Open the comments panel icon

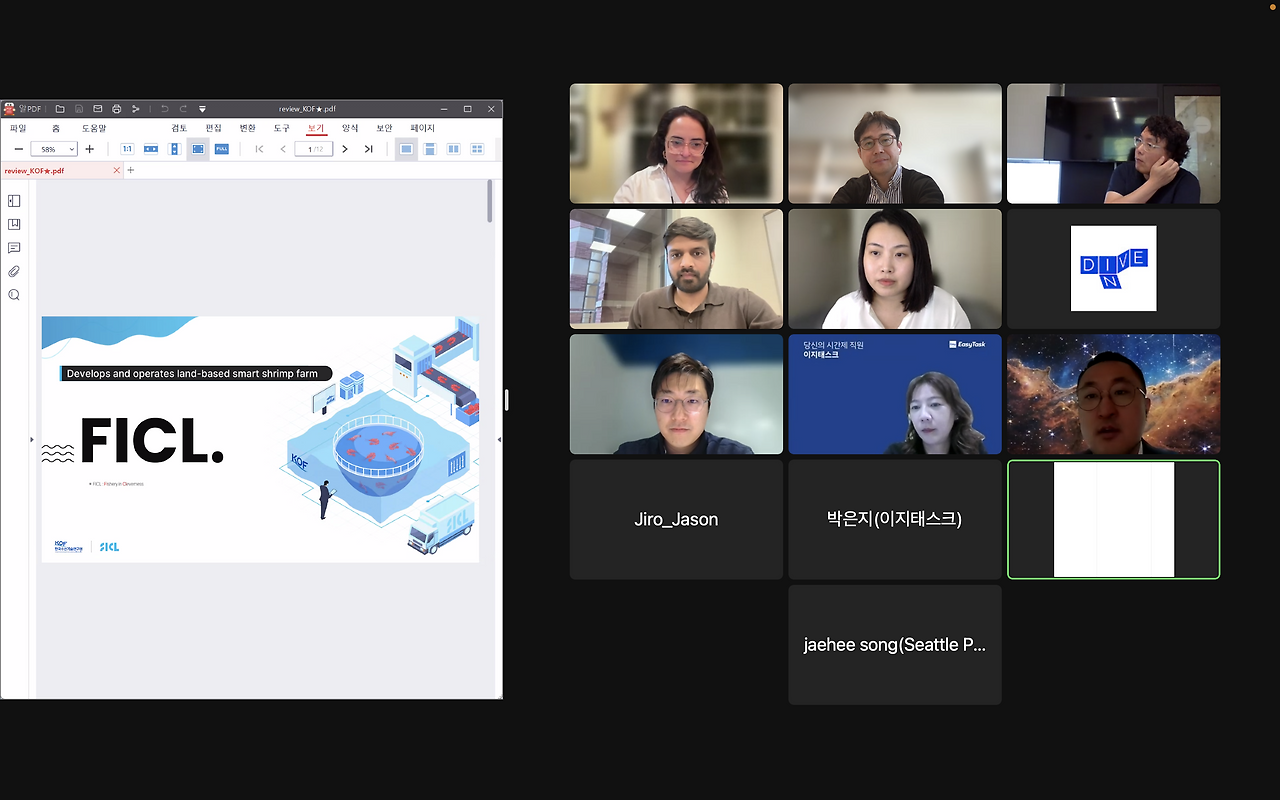(x=14, y=248)
